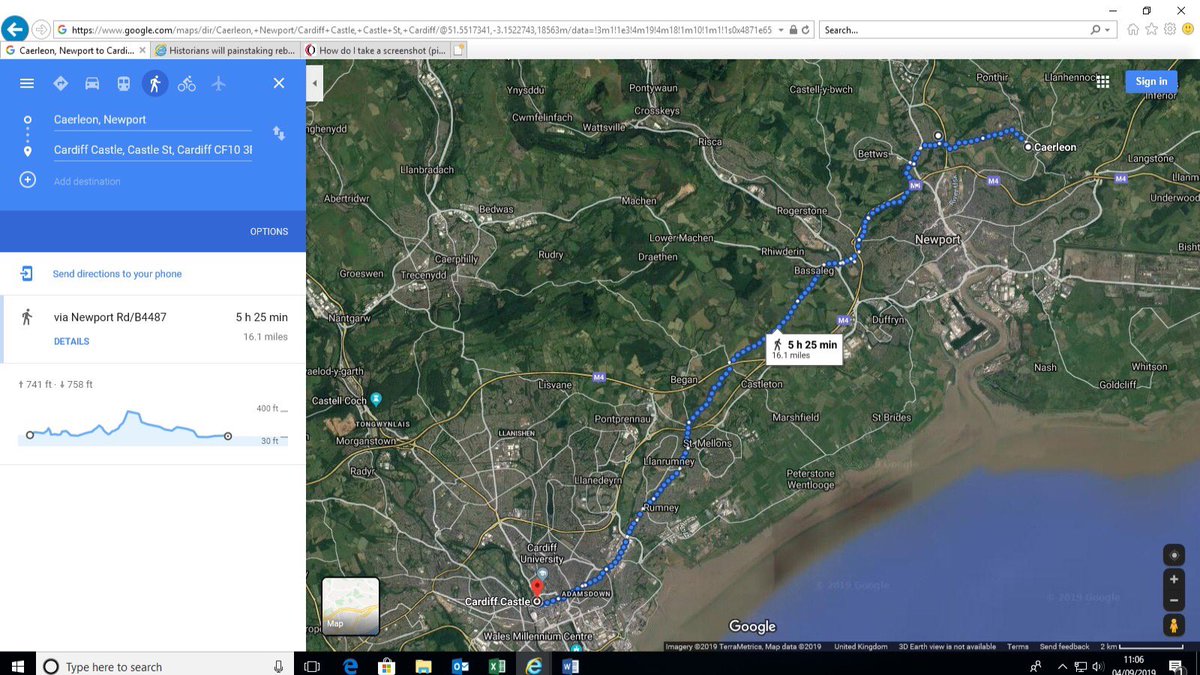Click the browser forward button
Screen dimensions: 1200x675
click(x=41, y=30)
